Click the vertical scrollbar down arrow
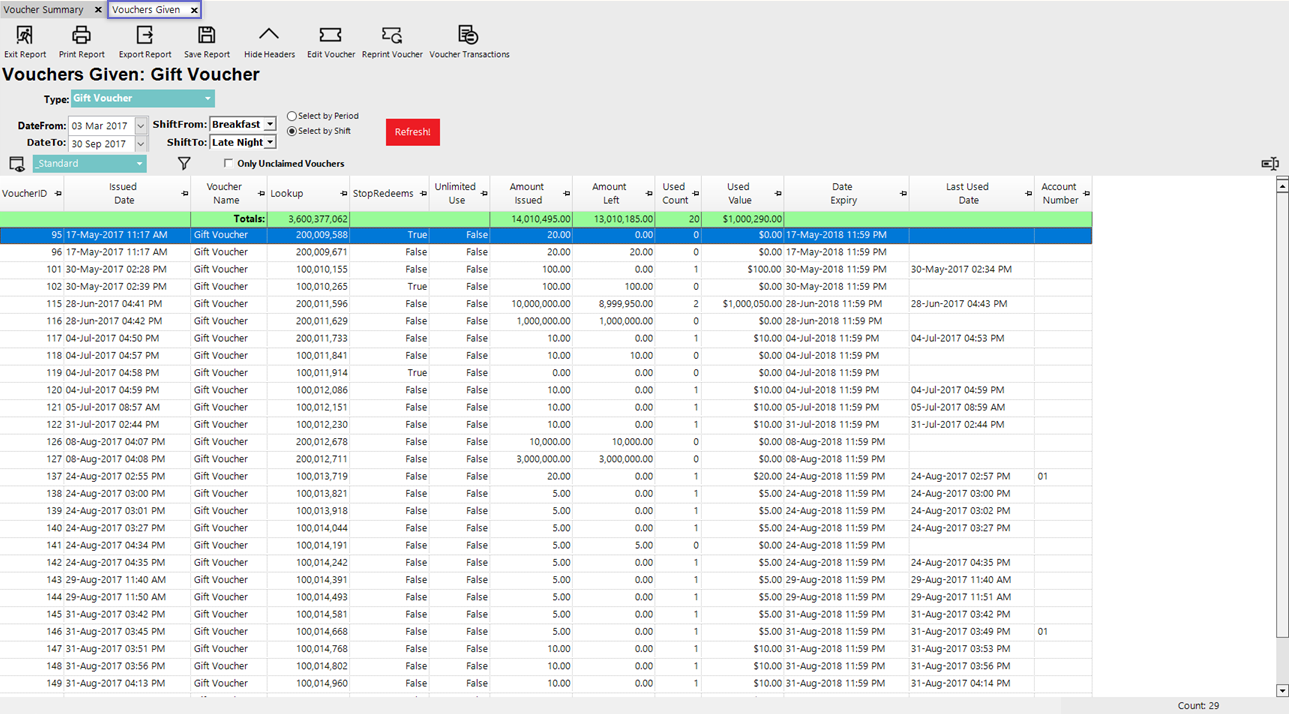The width and height of the screenshot is (1289, 714). pos(1282,691)
